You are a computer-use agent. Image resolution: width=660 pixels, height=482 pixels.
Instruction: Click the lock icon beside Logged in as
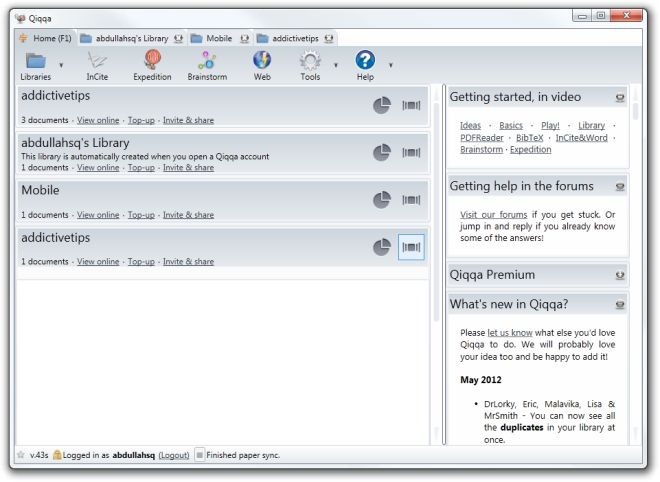(57, 455)
